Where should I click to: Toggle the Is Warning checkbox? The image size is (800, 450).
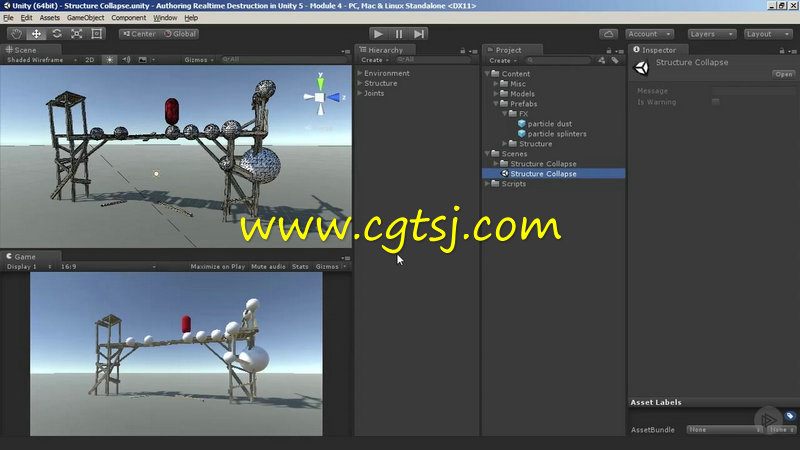click(716, 102)
